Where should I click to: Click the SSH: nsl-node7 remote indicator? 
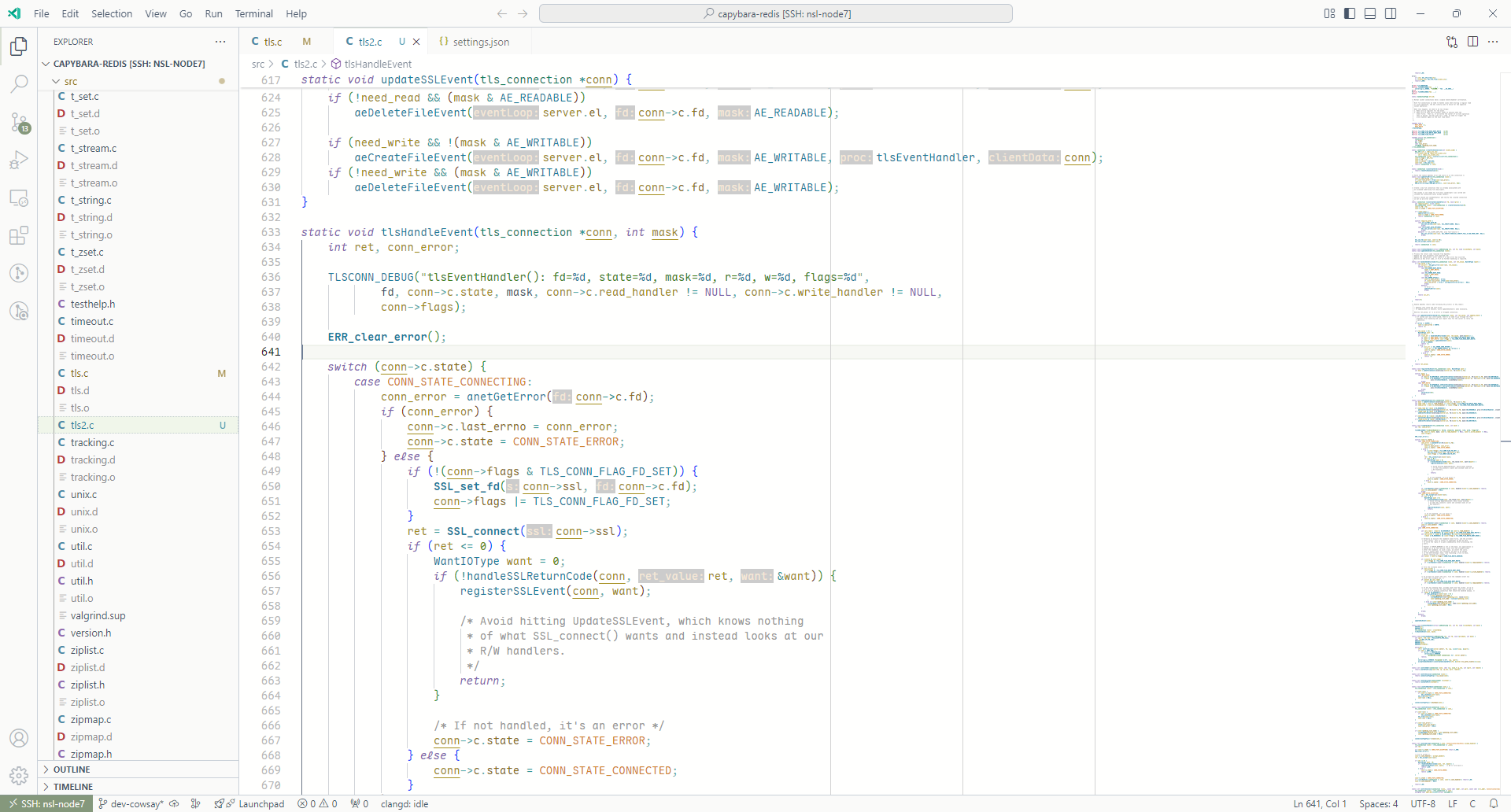[x=46, y=803]
